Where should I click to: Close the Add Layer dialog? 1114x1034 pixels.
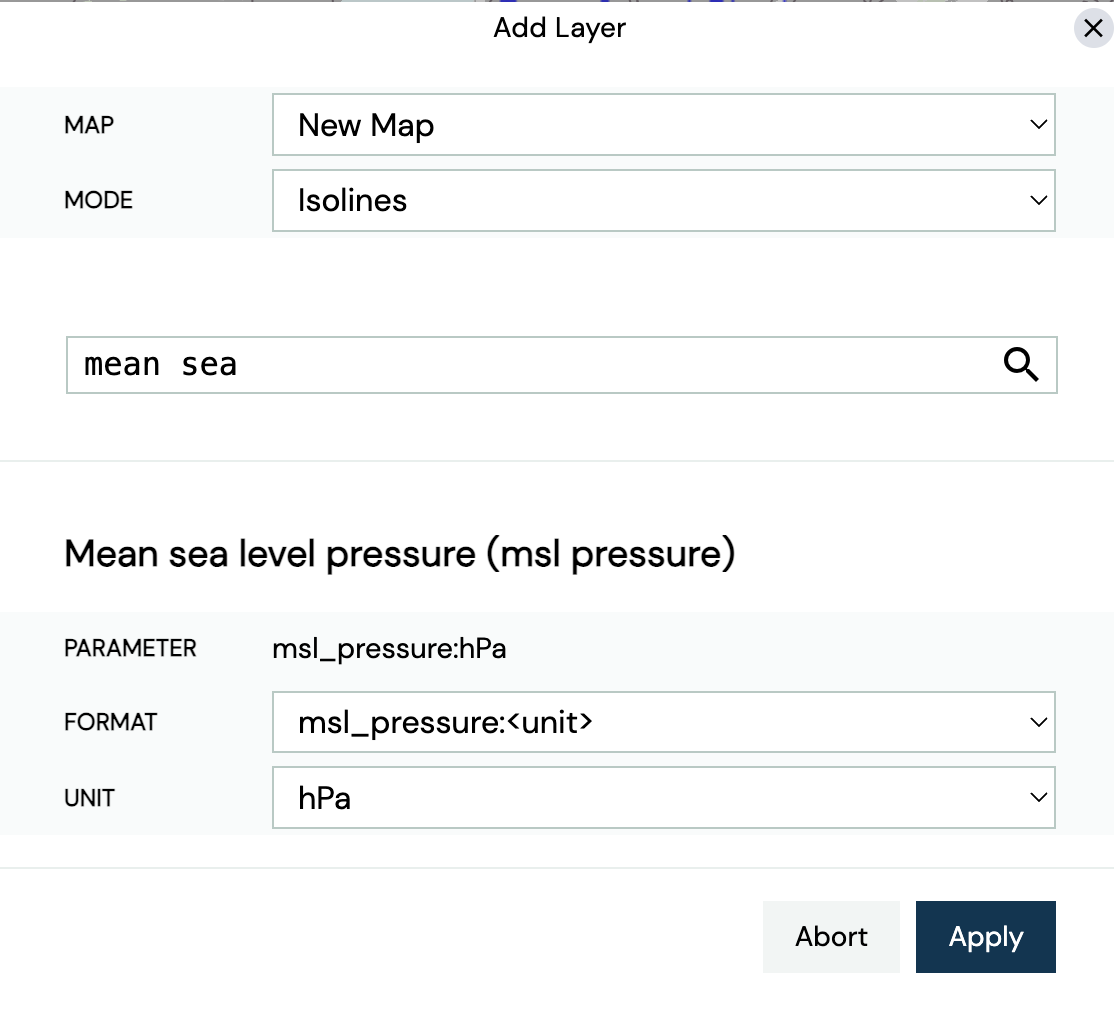coord(1093,28)
